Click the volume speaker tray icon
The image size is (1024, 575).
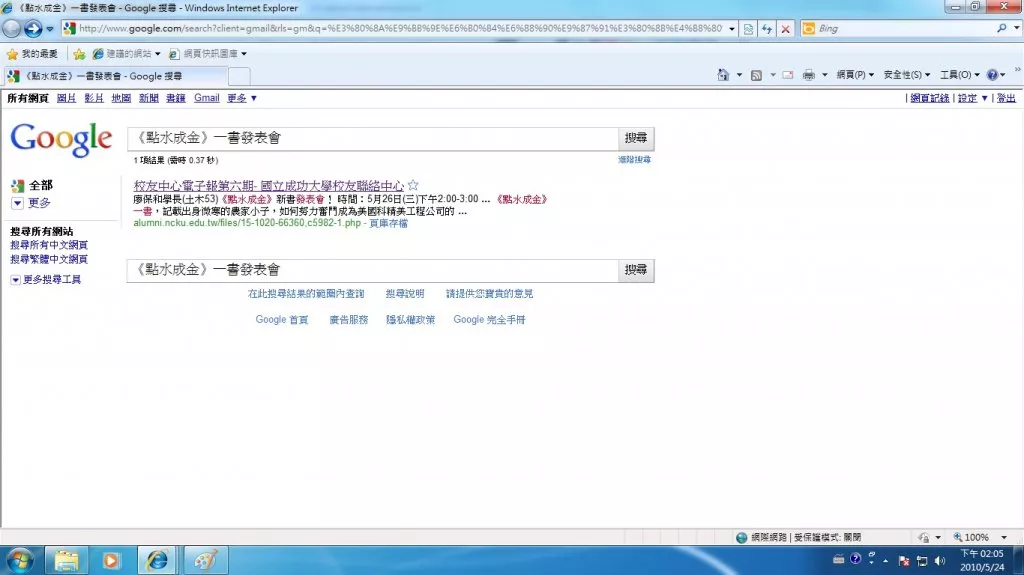click(940, 561)
